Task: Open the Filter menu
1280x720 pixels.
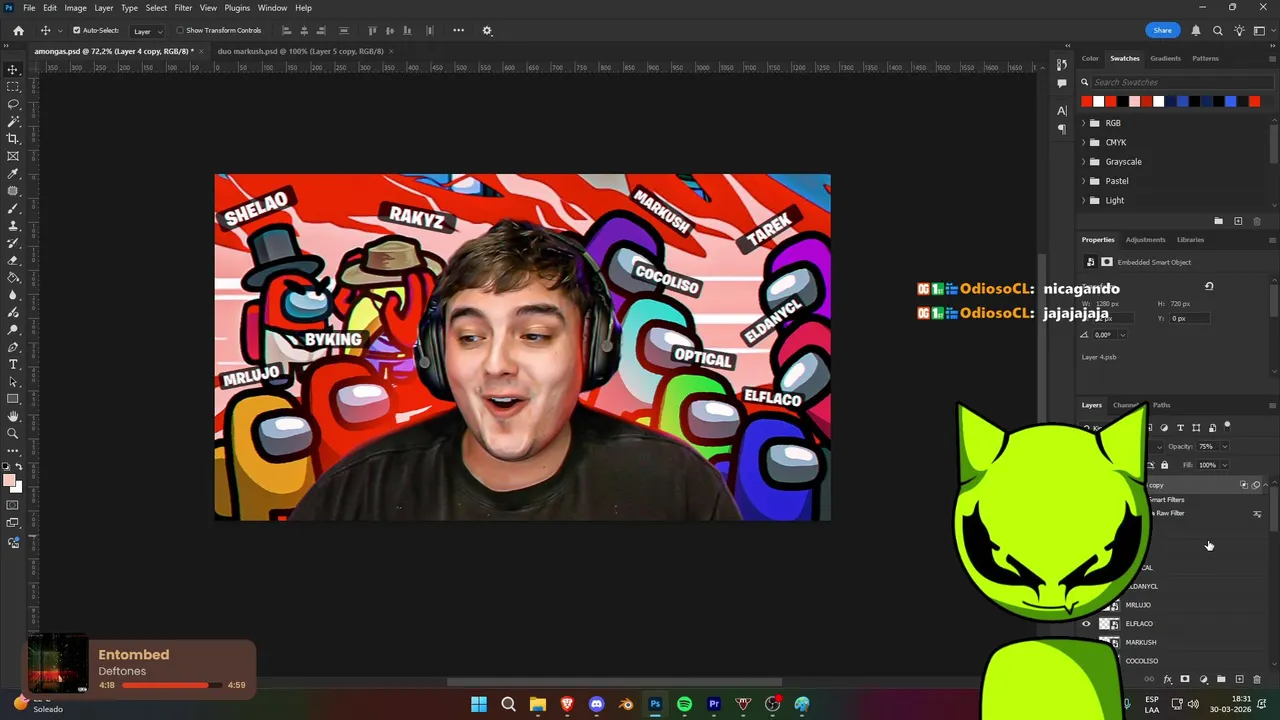Action: 183,7
